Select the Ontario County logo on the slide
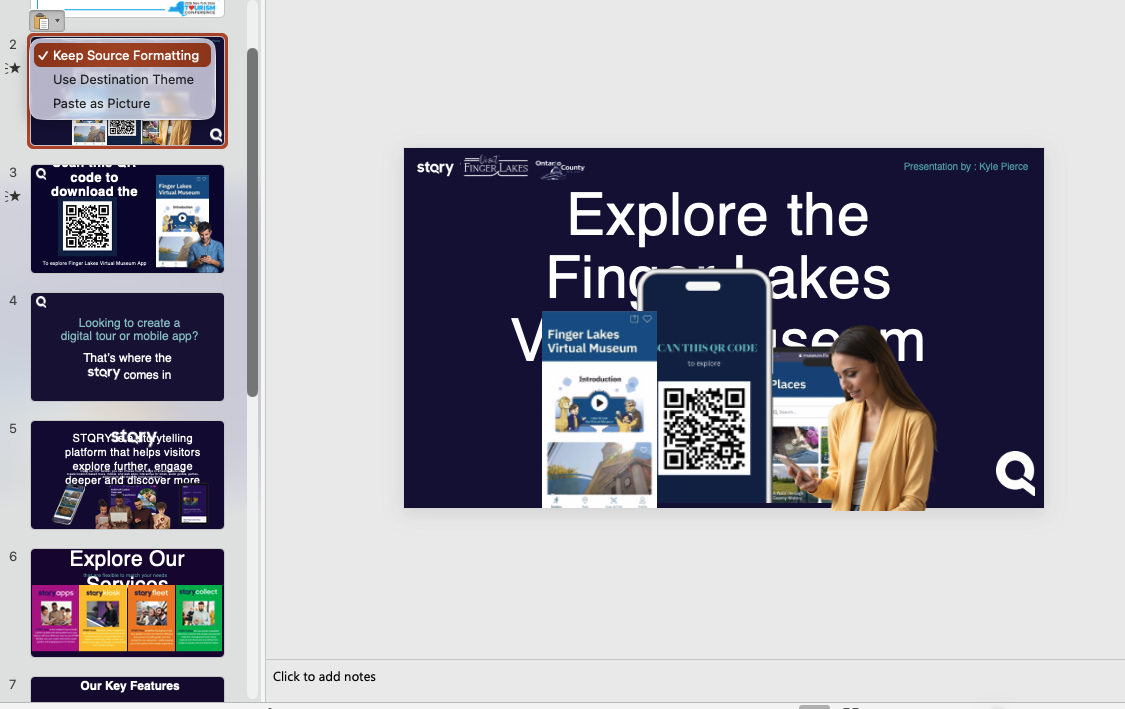1125x709 pixels. tap(560, 169)
